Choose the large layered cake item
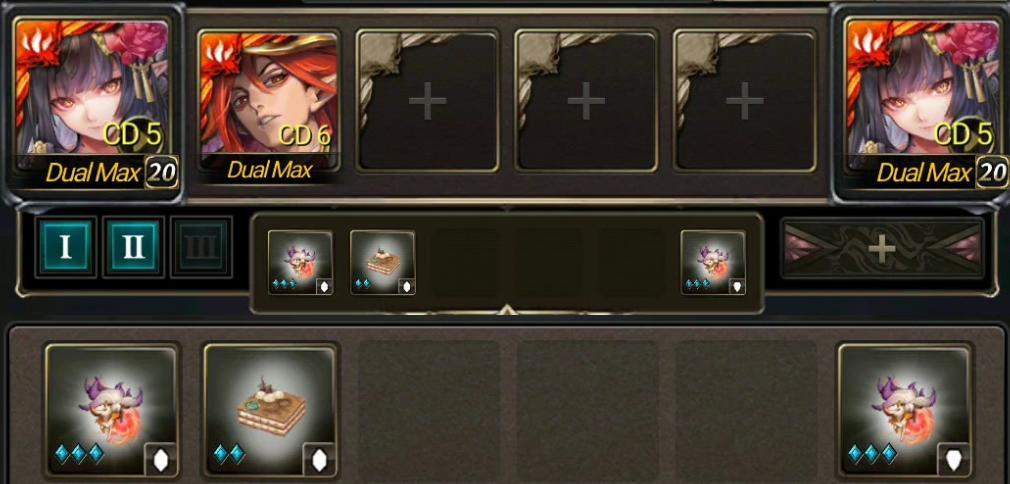The height and width of the screenshot is (484, 1010). coord(271,409)
